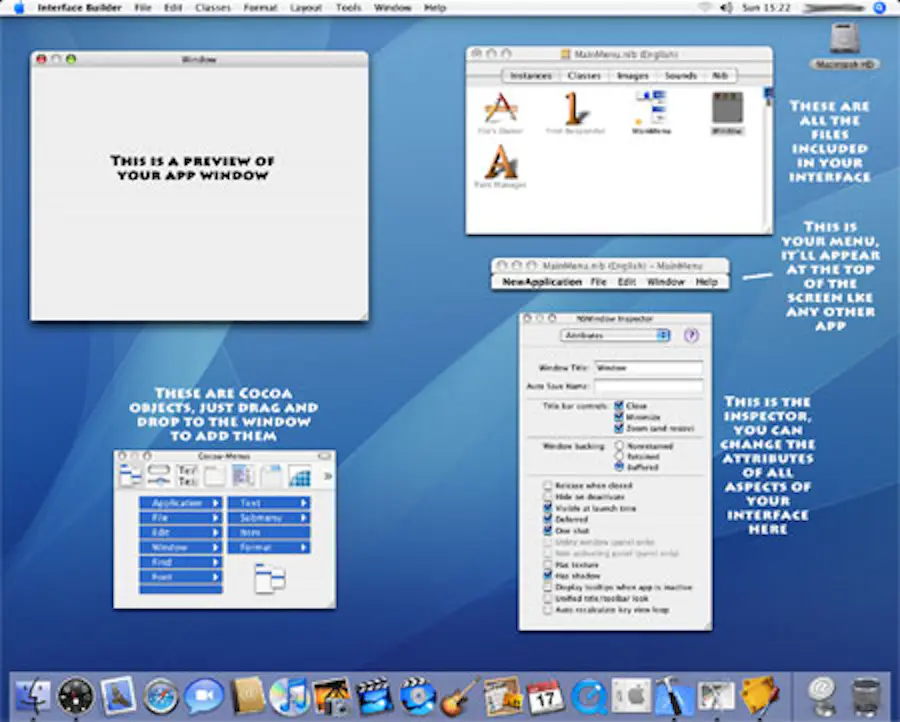Open the Cocoa Data views palette icon
The image size is (900, 722).
click(x=243, y=476)
